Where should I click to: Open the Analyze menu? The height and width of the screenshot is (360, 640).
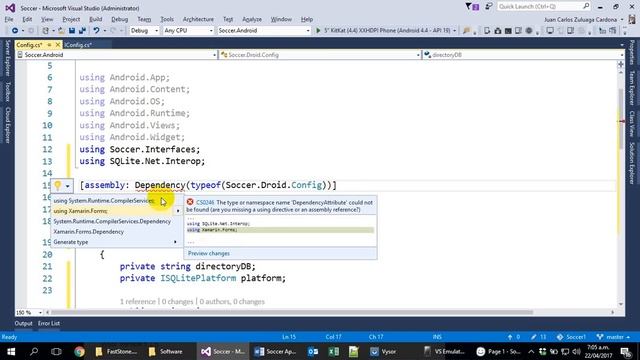point(252,19)
